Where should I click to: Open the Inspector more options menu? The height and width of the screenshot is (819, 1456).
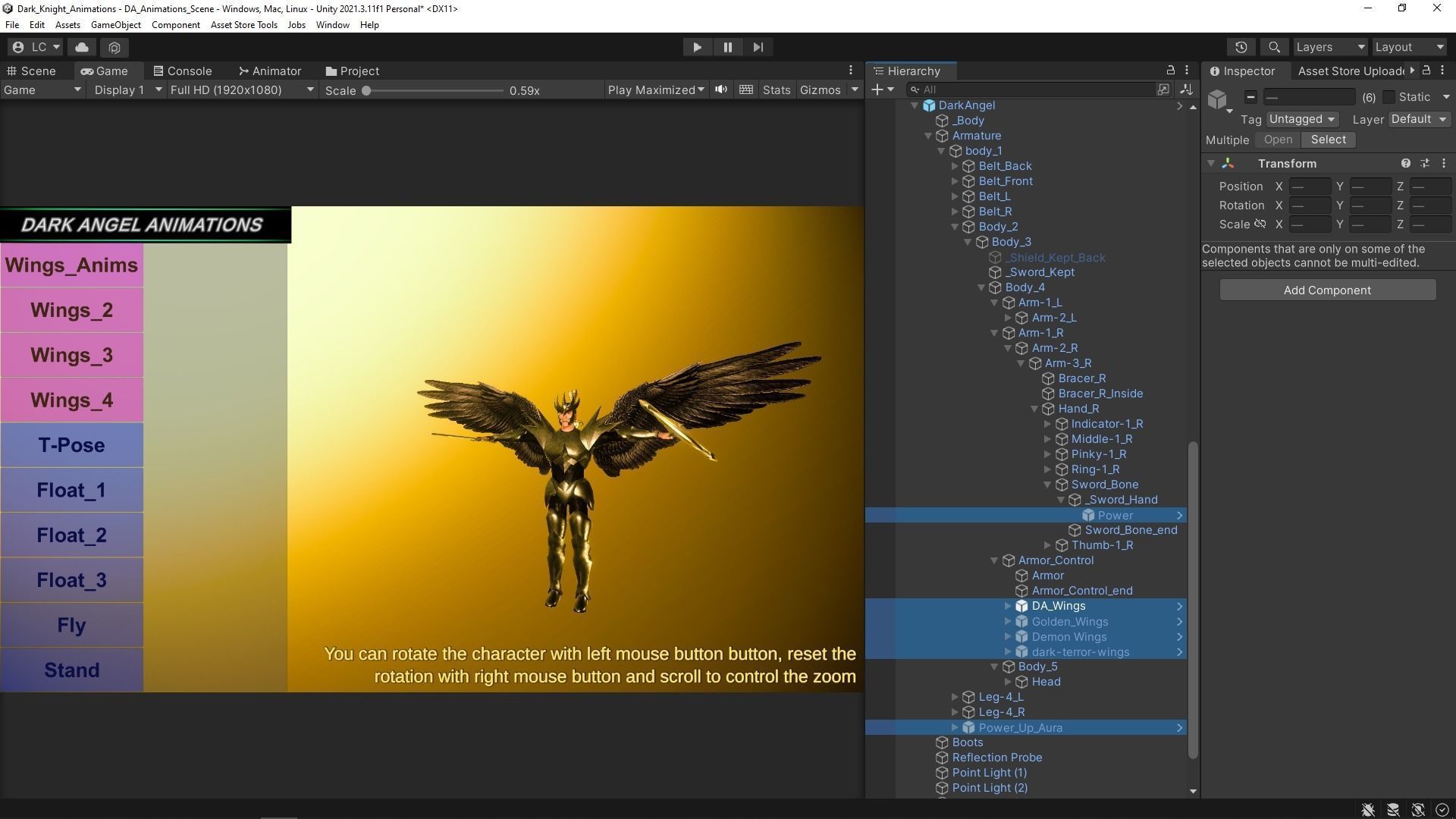pos(1442,70)
